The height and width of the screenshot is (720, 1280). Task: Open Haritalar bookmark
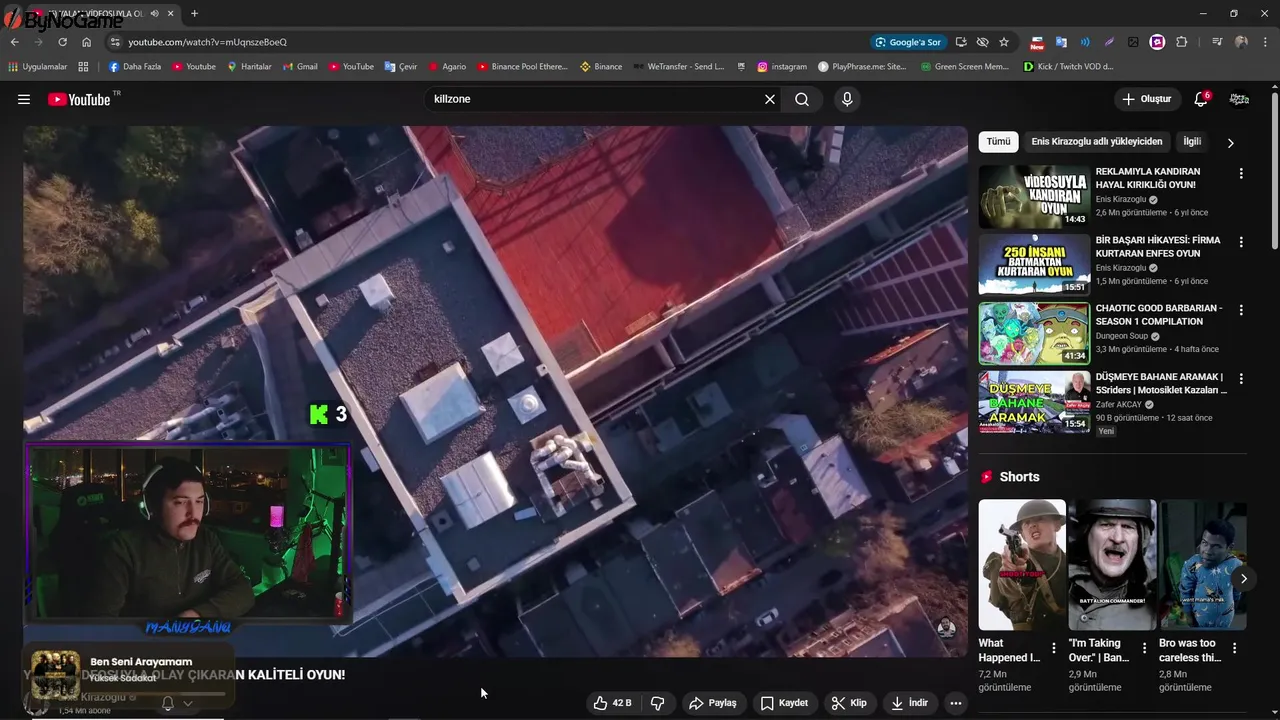tap(249, 67)
